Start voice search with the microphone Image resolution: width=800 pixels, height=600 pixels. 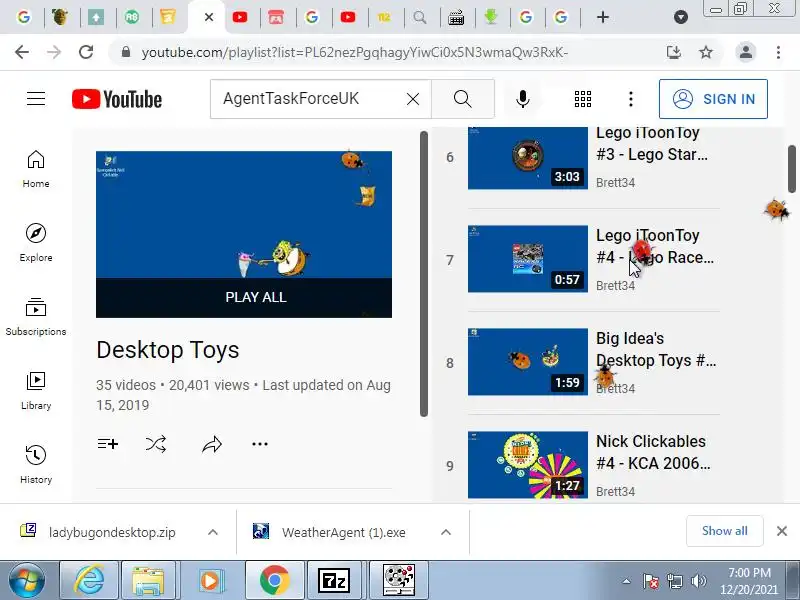522,99
